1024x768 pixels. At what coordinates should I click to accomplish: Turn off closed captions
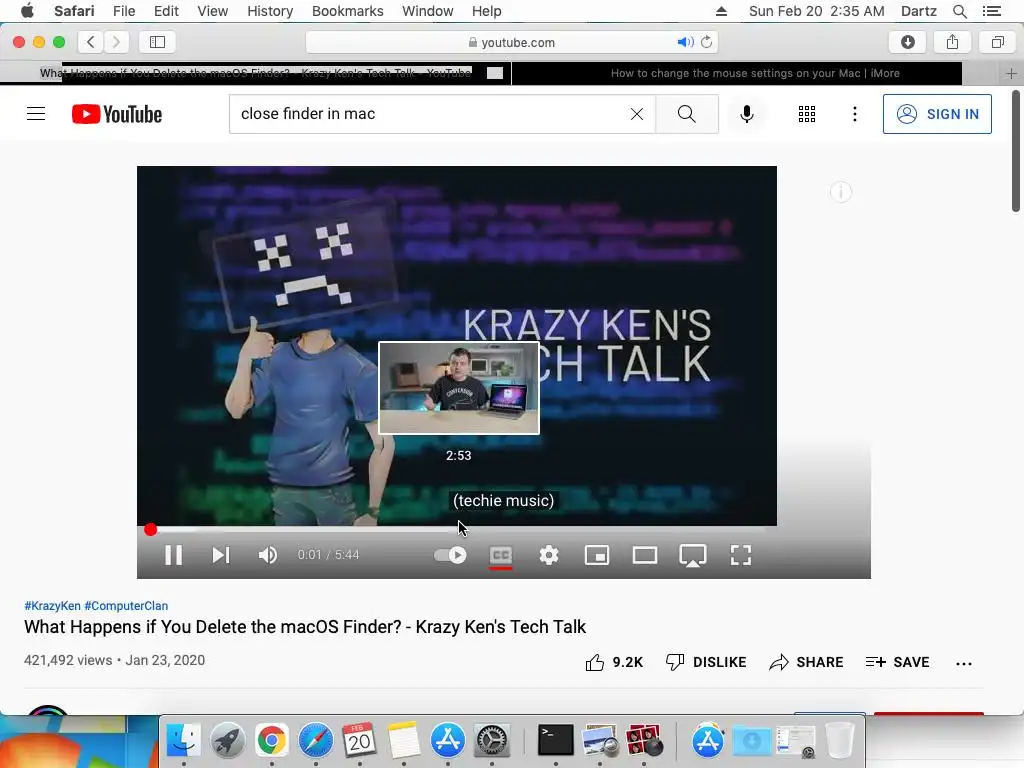click(x=501, y=556)
